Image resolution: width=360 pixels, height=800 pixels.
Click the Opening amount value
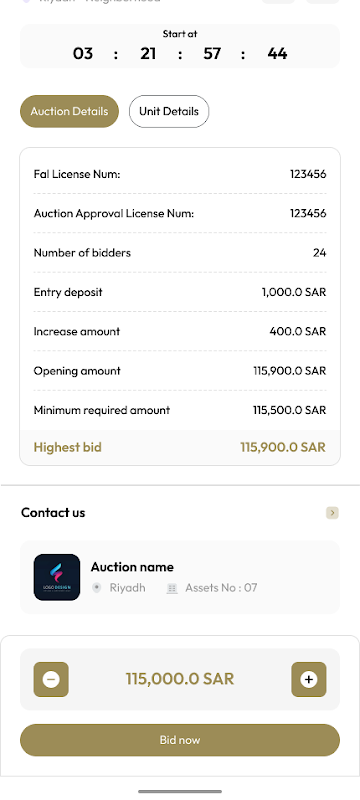[290, 371]
